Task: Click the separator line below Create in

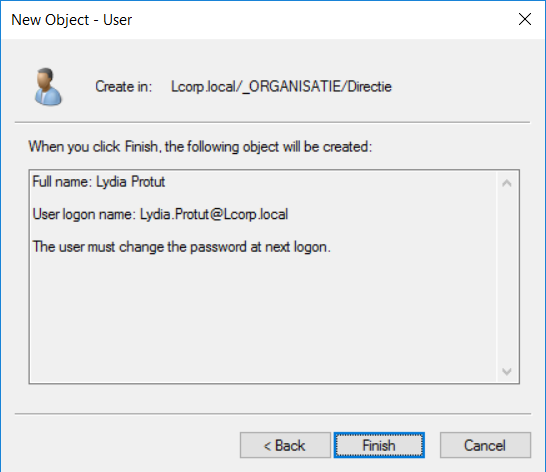Action: (272, 122)
